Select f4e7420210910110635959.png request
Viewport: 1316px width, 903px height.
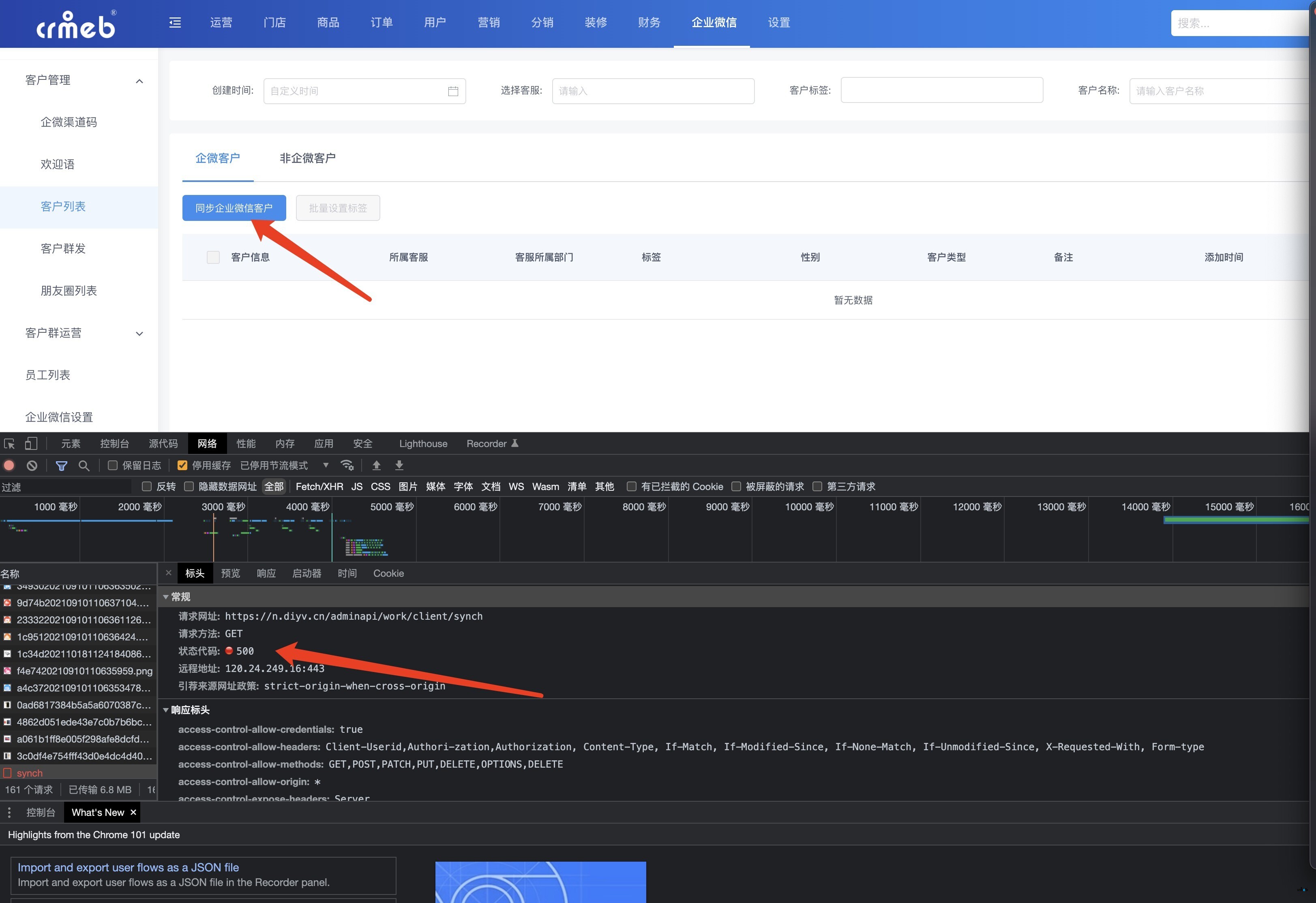pyautogui.click(x=78, y=671)
